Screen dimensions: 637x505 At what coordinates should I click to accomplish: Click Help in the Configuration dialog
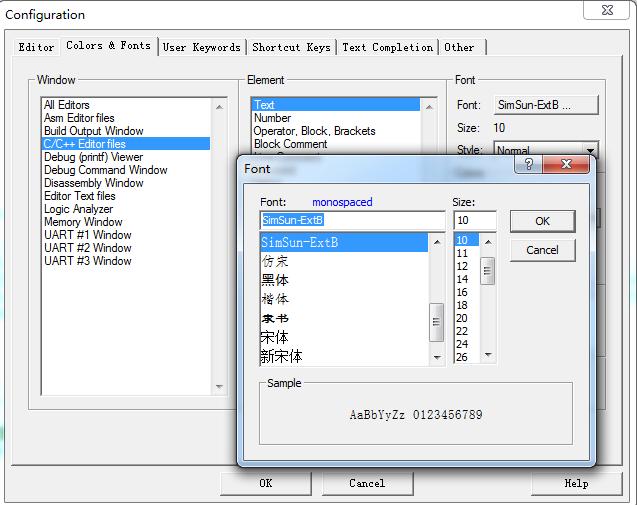click(576, 483)
